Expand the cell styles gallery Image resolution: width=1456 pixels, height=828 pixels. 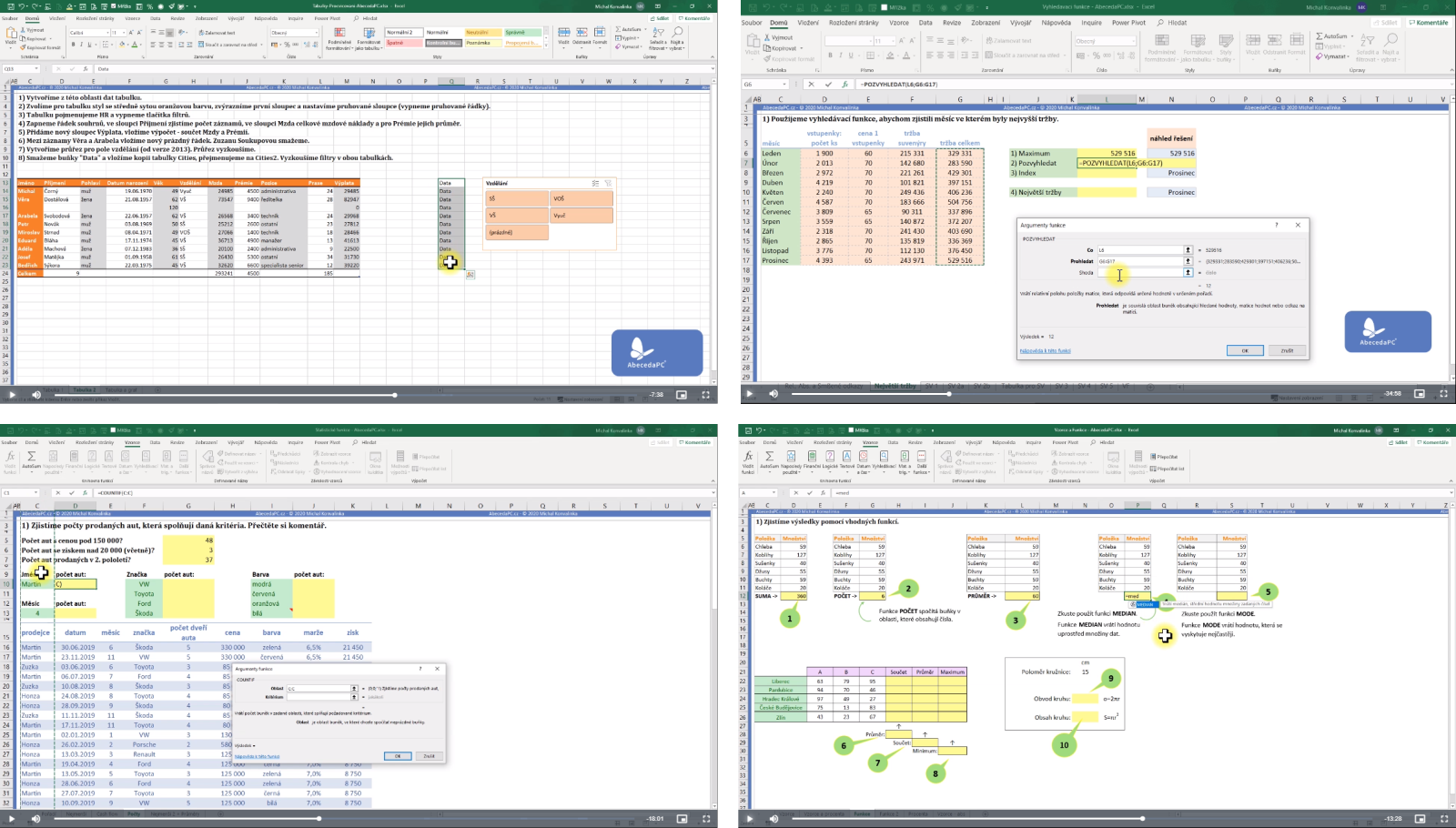tap(546, 44)
